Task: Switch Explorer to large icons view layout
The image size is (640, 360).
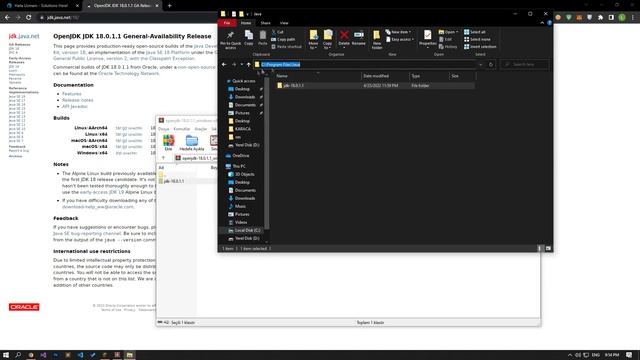Action: 548,248
